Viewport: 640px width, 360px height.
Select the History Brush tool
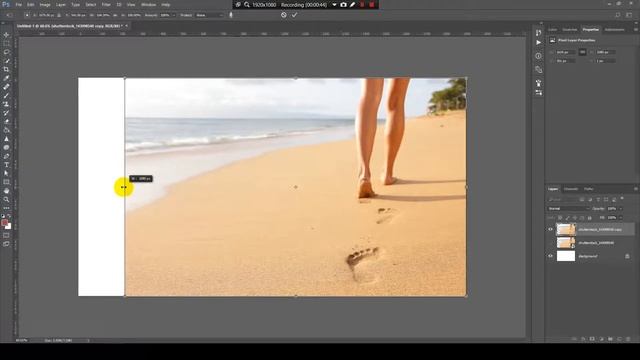click(6, 113)
